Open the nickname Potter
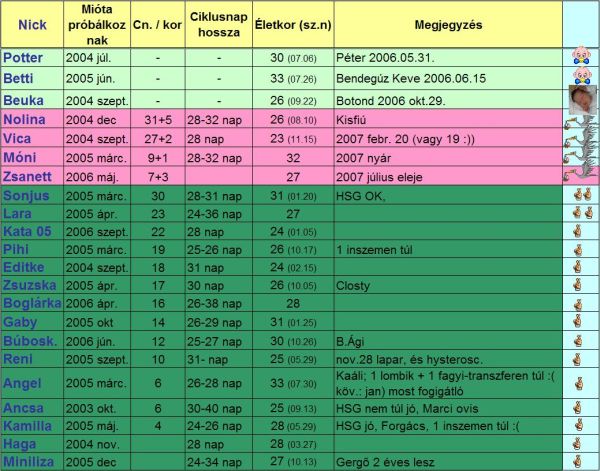Viewport: 600px width, 471px height. tap(24, 57)
